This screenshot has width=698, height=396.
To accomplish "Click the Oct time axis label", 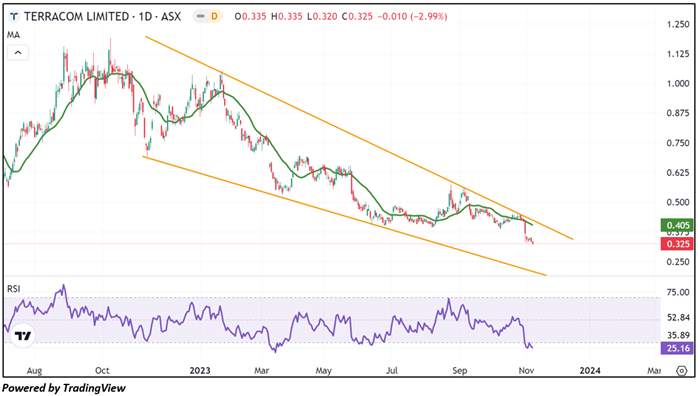I will point(102,370).
